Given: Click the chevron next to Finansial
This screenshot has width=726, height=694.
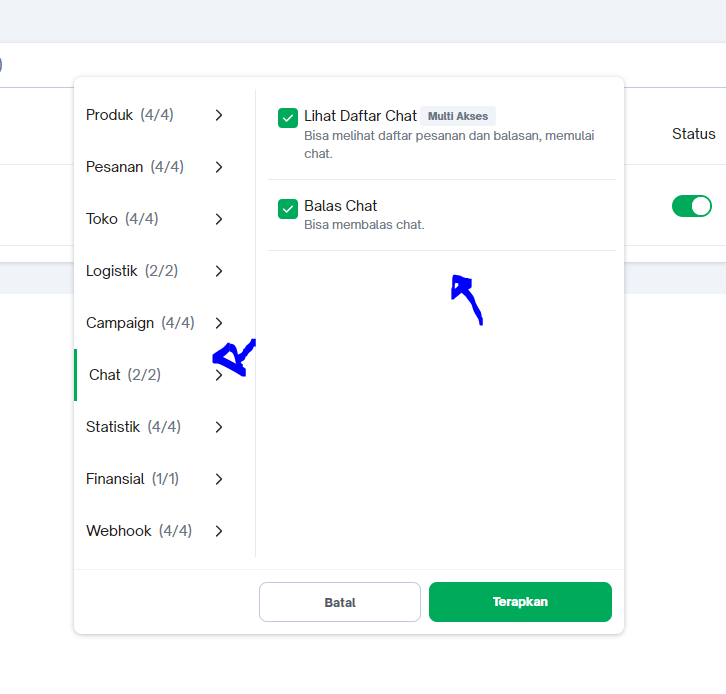Looking at the screenshot, I should 219,479.
